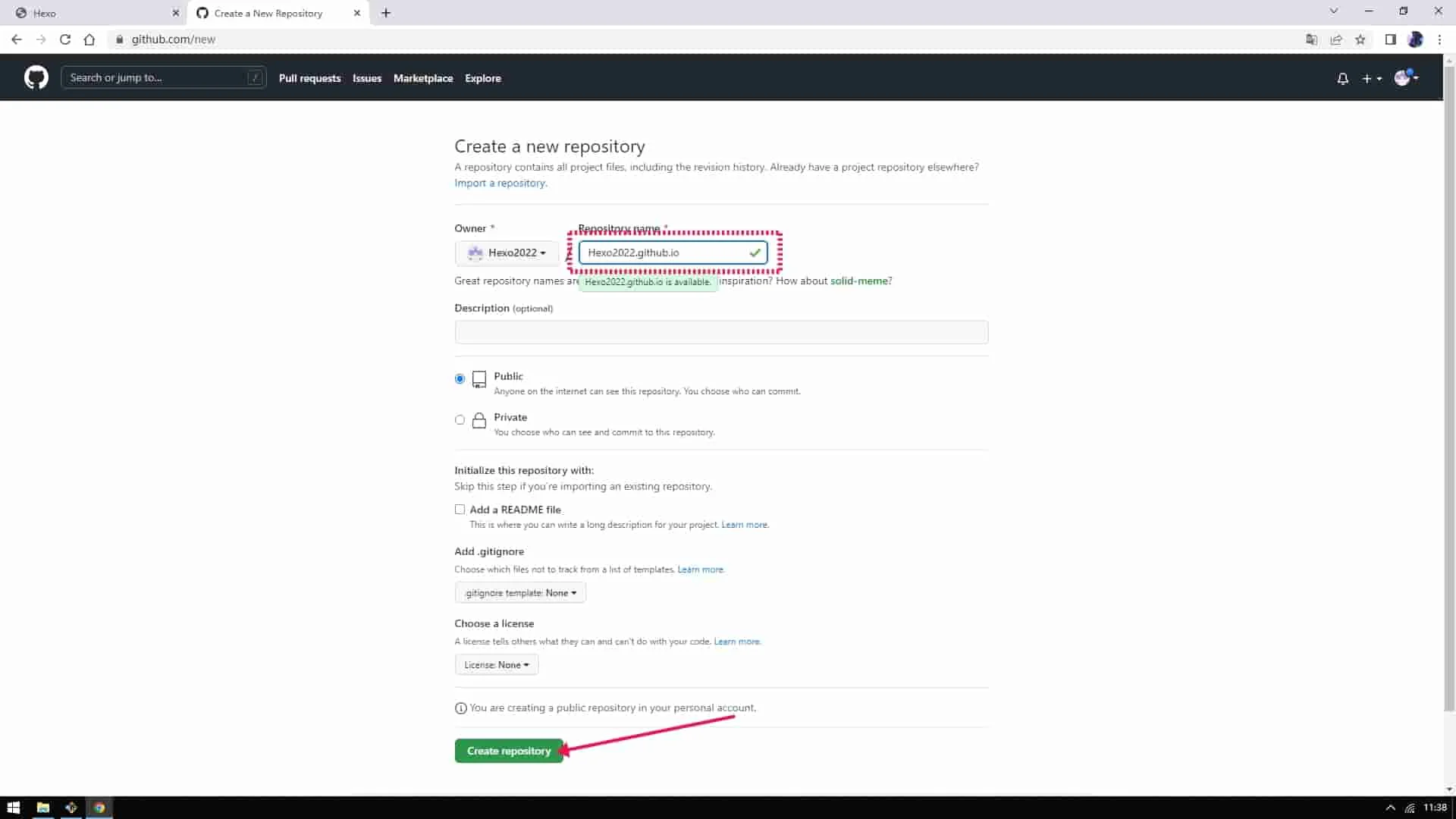Screen dimensions: 1456x819
Task: Click the Public option label
Action: [508, 376]
